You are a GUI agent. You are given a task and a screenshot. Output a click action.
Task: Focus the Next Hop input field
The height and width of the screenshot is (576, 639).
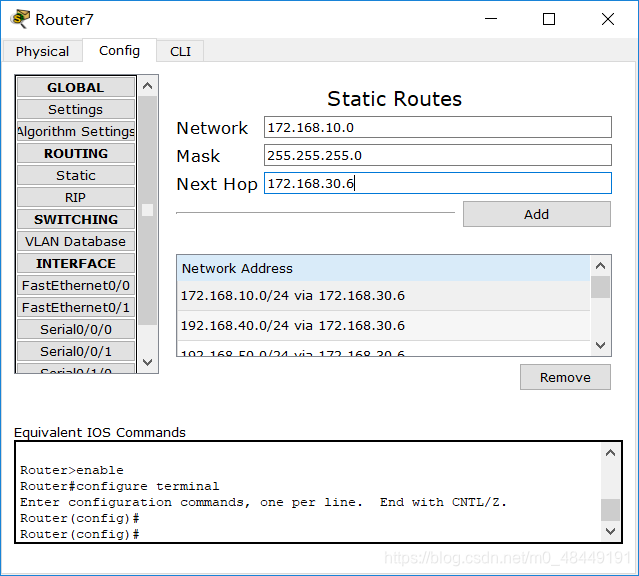[438, 183]
